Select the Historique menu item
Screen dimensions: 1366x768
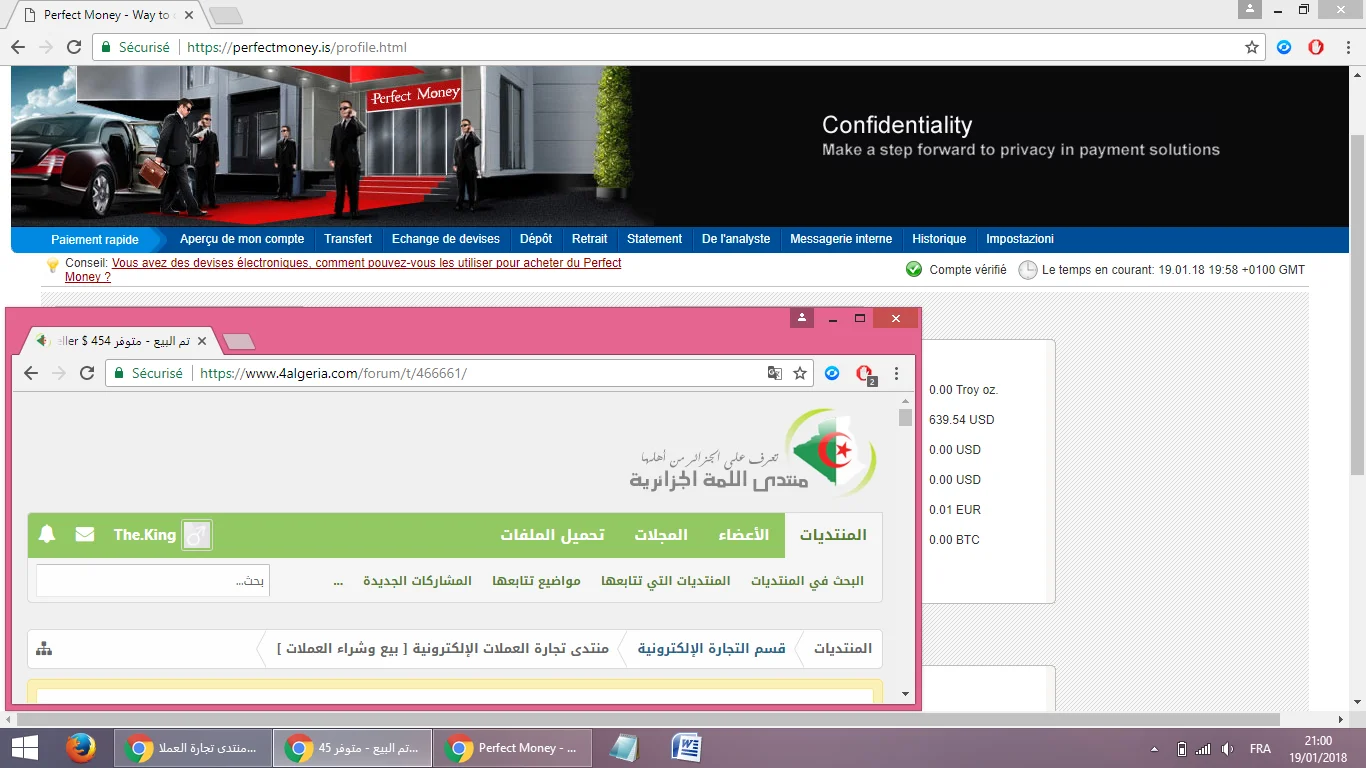click(939, 239)
